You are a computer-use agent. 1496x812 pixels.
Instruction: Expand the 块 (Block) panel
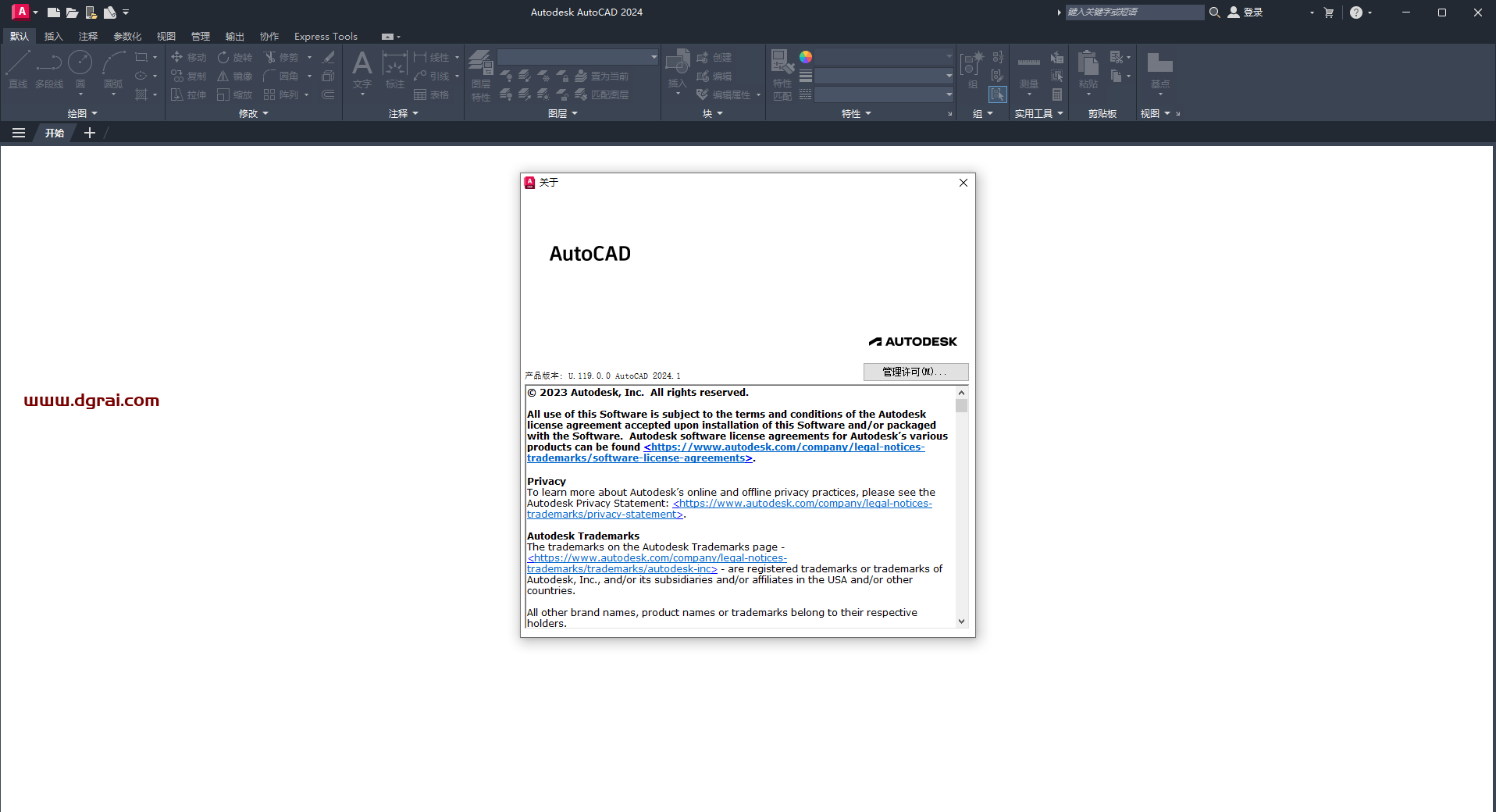(x=713, y=113)
